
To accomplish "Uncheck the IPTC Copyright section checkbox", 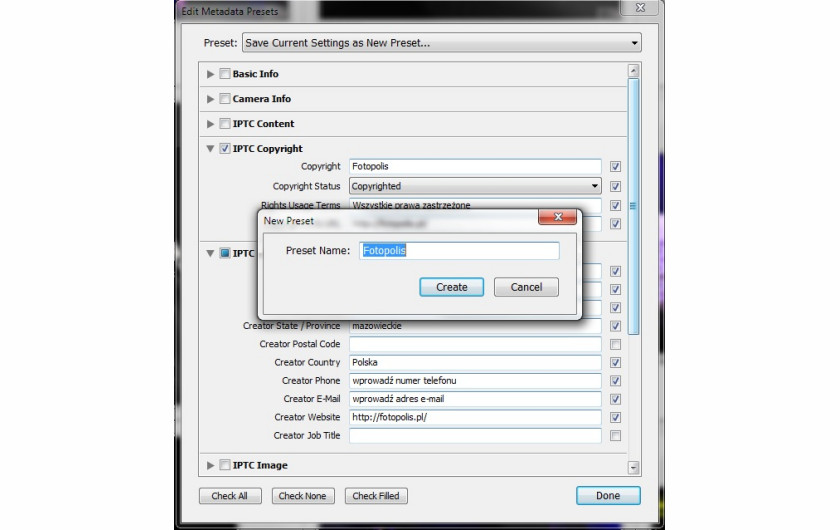I will click(x=225, y=148).
